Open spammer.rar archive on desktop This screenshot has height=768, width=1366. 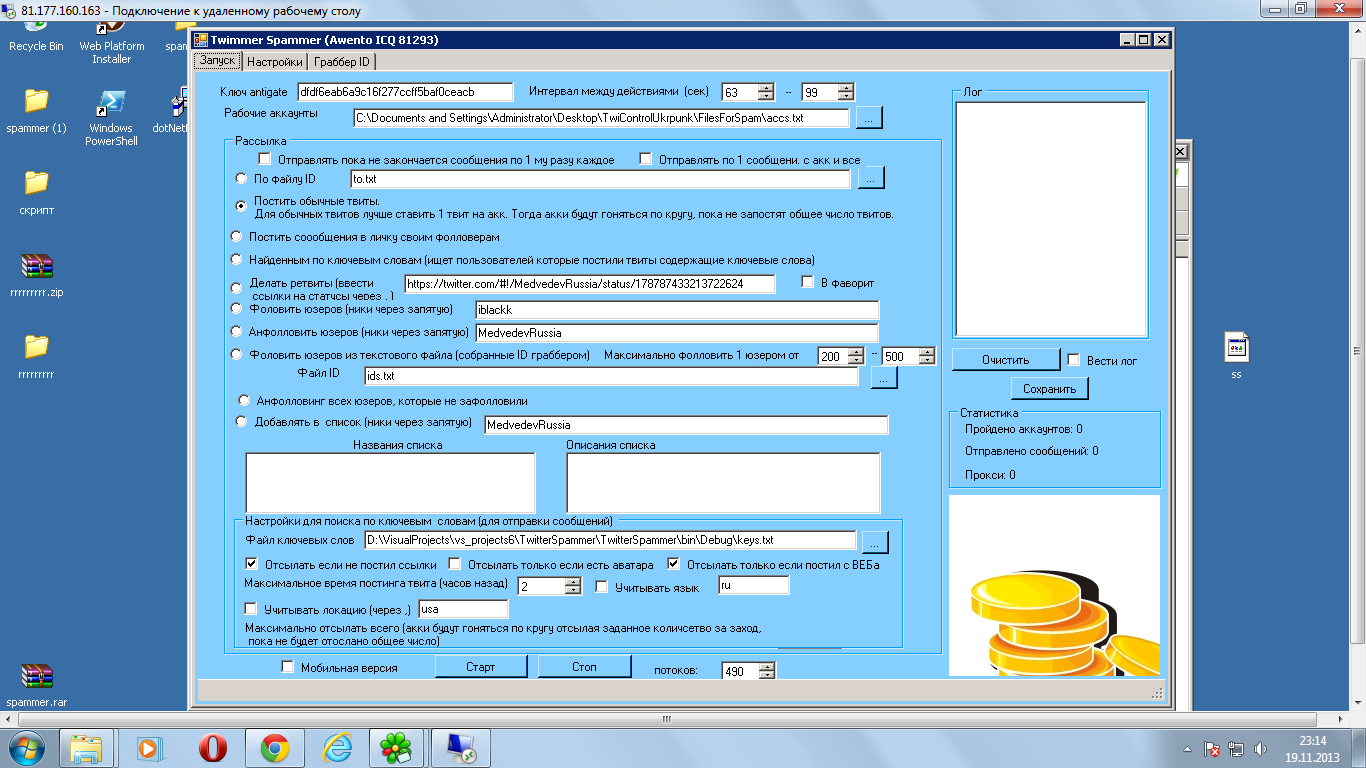pos(36,685)
